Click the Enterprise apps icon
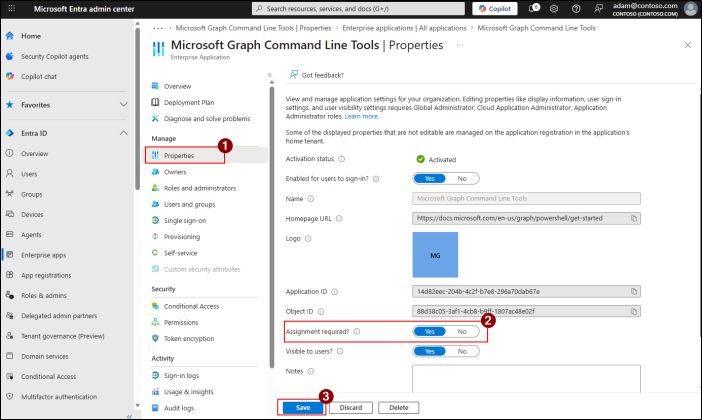Viewport: 702px width, 420px height. pyautogui.click(x=10, y=254)
